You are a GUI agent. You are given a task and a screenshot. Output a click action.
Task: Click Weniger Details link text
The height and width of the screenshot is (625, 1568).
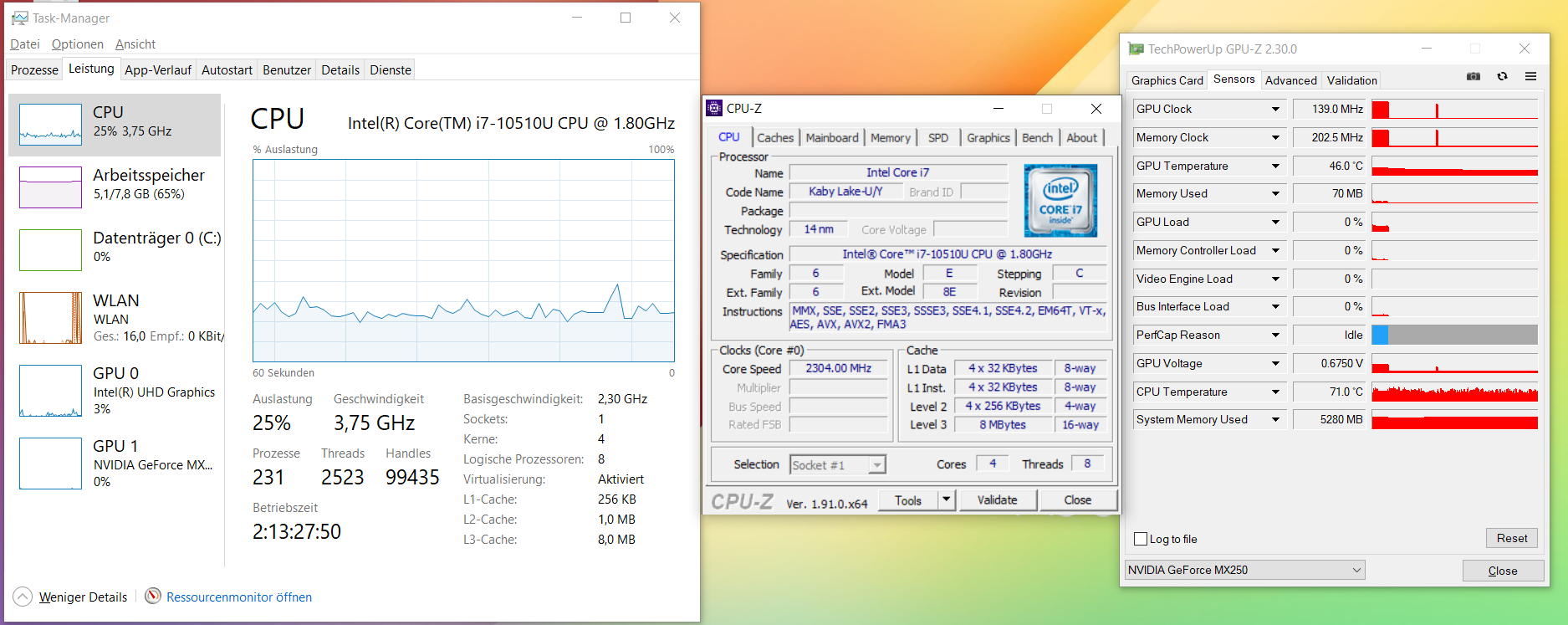click(83, 597)
